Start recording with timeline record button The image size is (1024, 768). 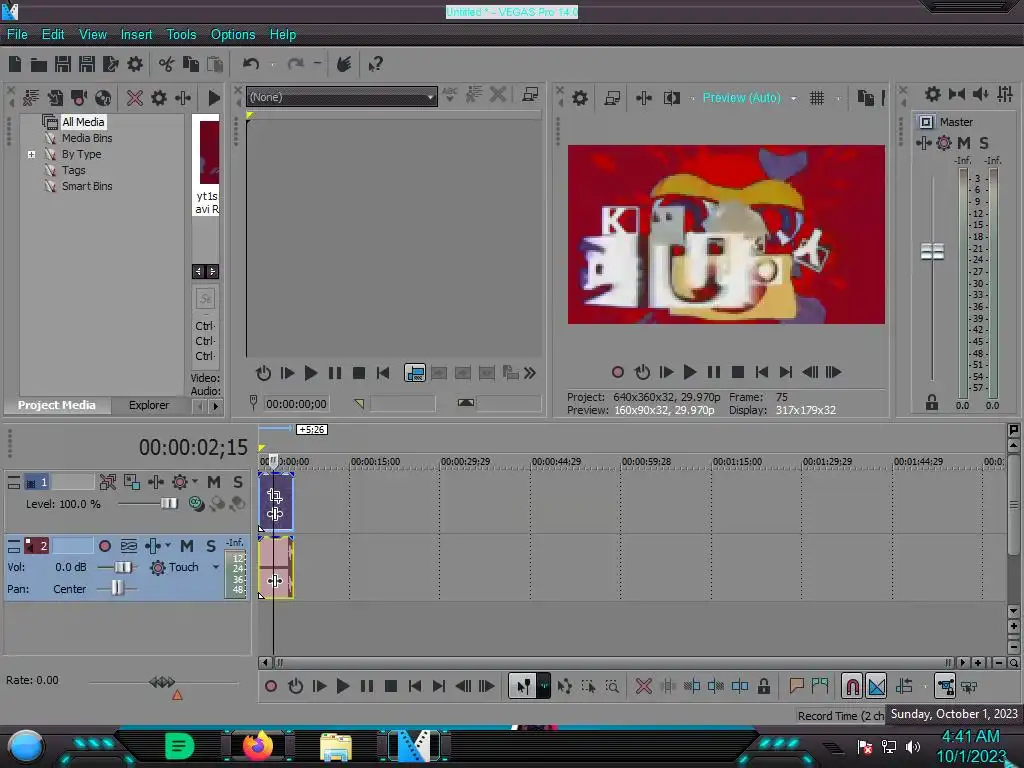[271, 686]
